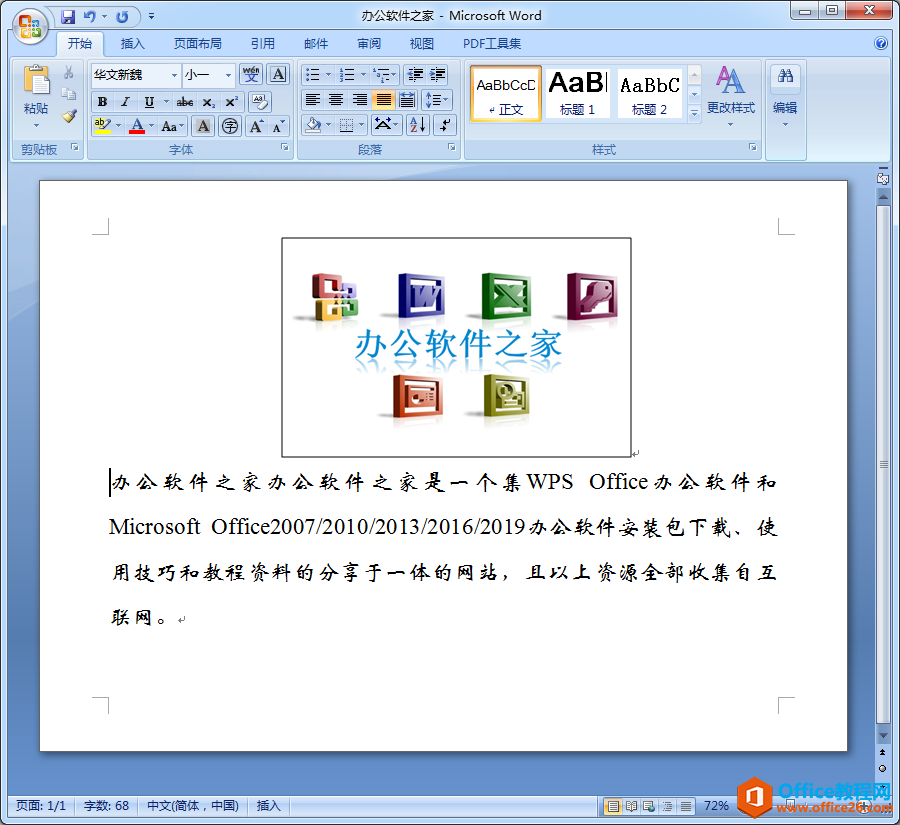The image size is (900, 825).
Task: Click the Clear Formatting eraser icon
Action: click(x=259, y=101)
